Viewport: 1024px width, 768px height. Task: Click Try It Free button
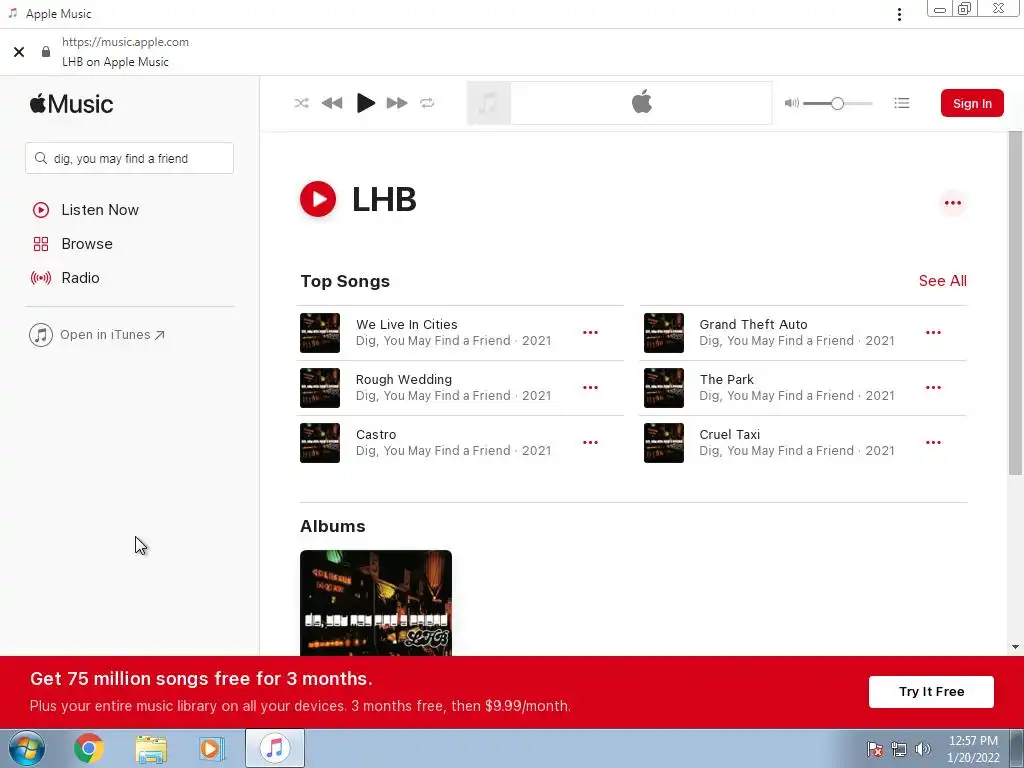pos(931,692)
